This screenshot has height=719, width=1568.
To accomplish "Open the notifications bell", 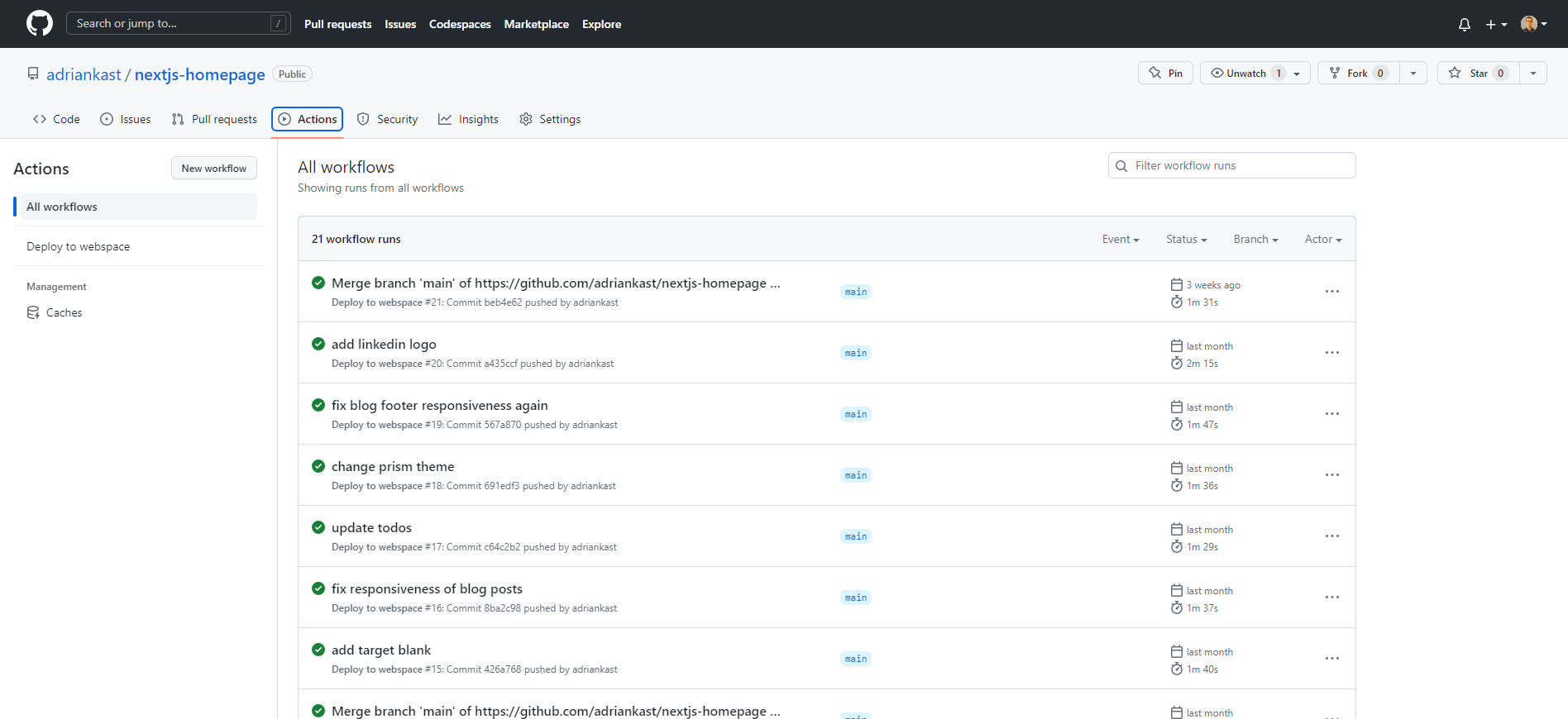I will point(1465,24).
